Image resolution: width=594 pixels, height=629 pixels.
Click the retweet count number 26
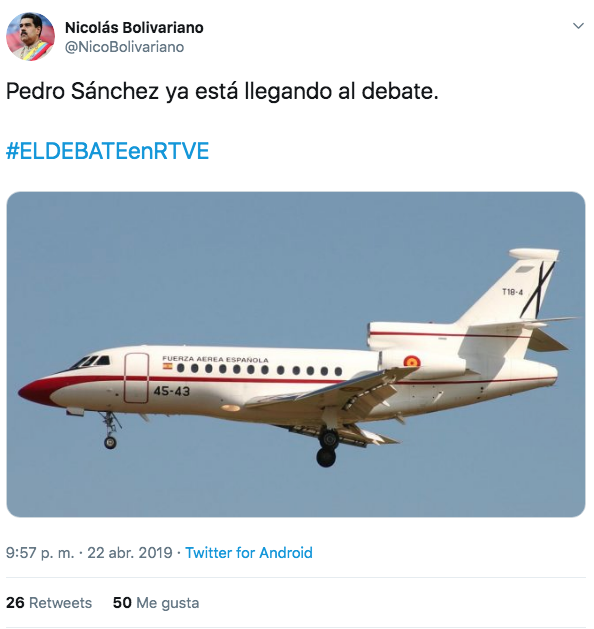tap(15, 603)
